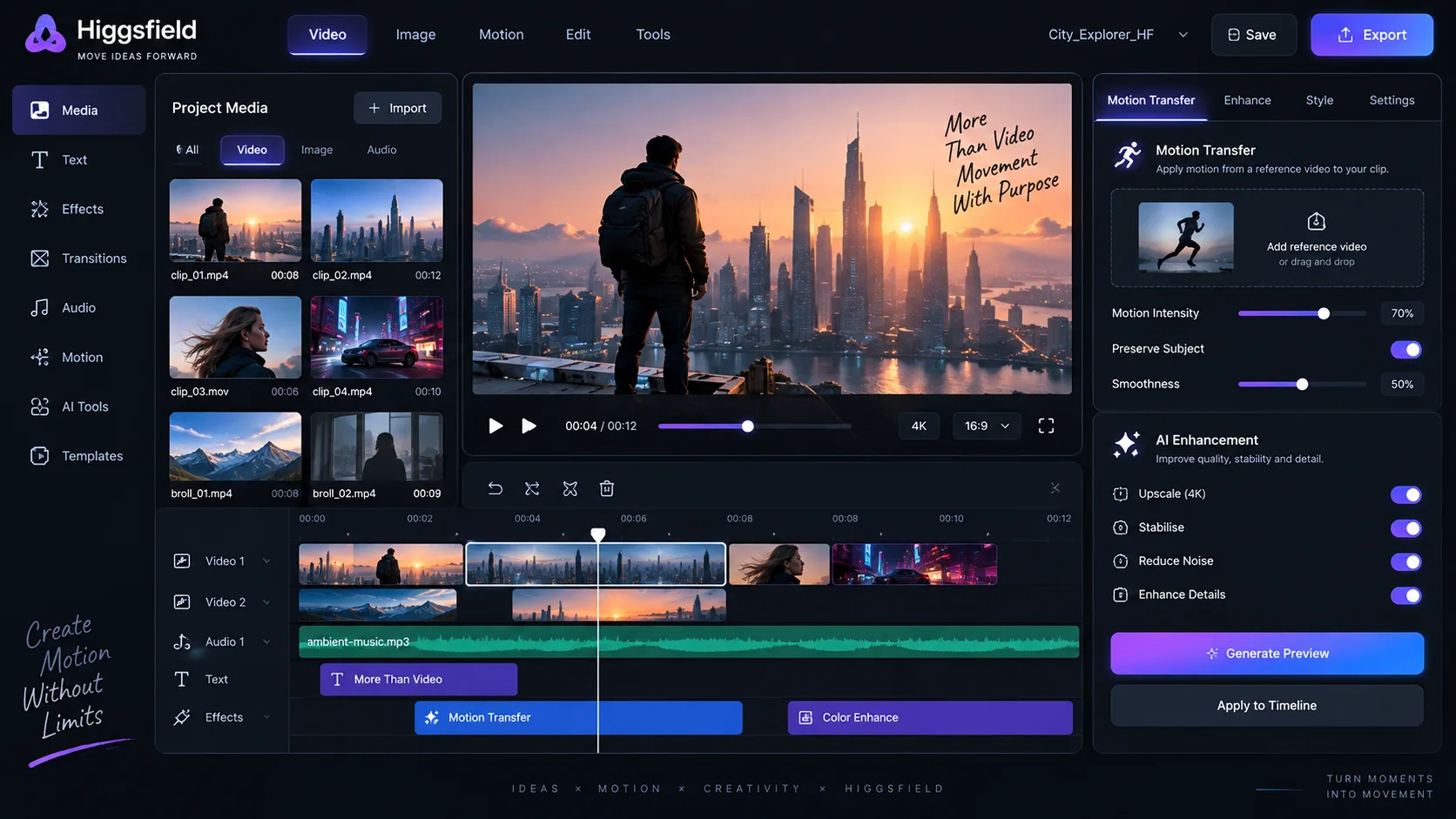
Task: Open the Media panel in sidebar
Action: coord(78,111)
